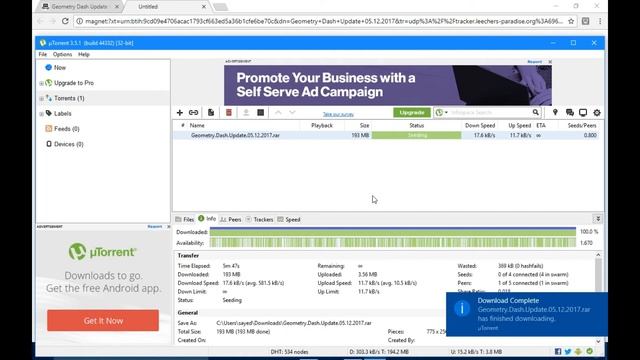
Task: Click the Take our survey link
Action: point(338,114)
